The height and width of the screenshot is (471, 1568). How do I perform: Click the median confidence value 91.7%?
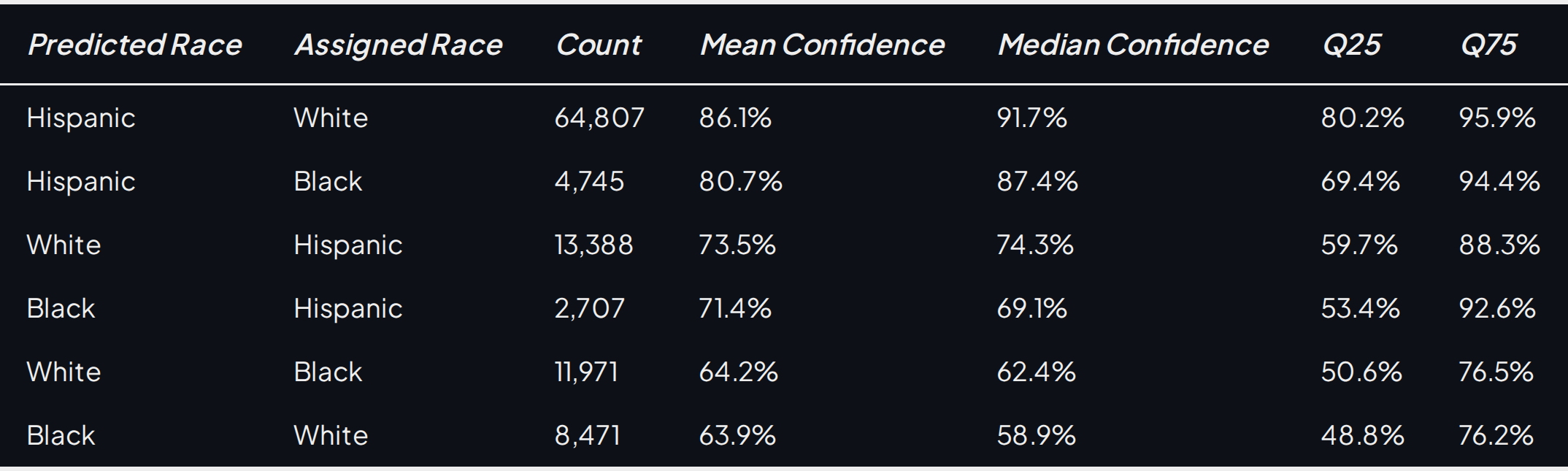tap(1032, 118)
